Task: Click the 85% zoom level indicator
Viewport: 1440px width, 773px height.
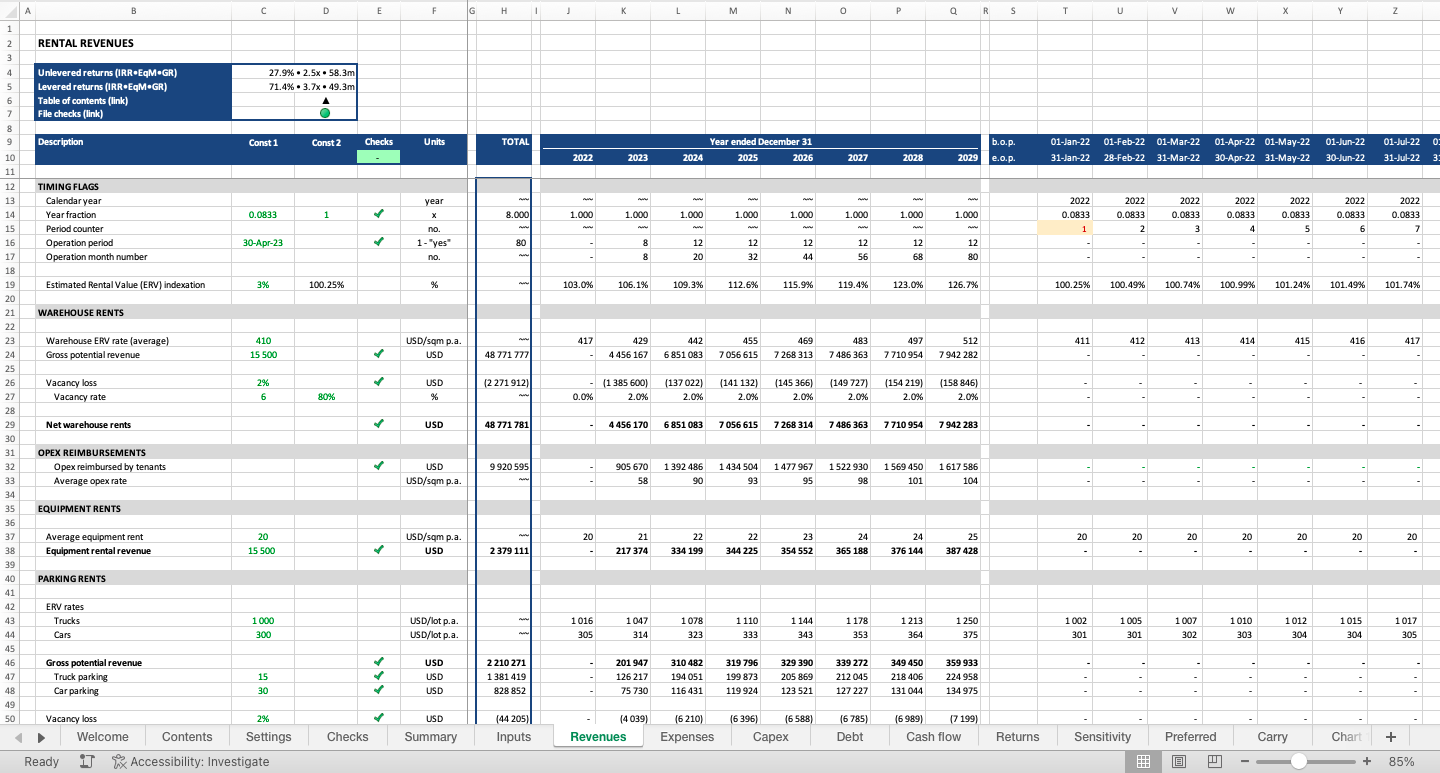Action: coord(1402,761)
